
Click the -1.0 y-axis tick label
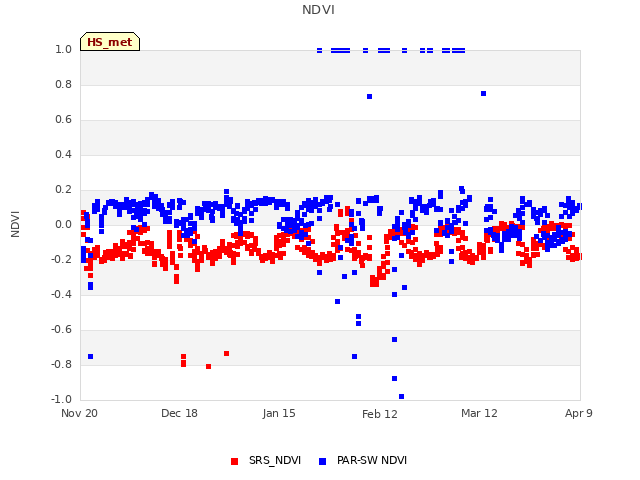point(61,399)
